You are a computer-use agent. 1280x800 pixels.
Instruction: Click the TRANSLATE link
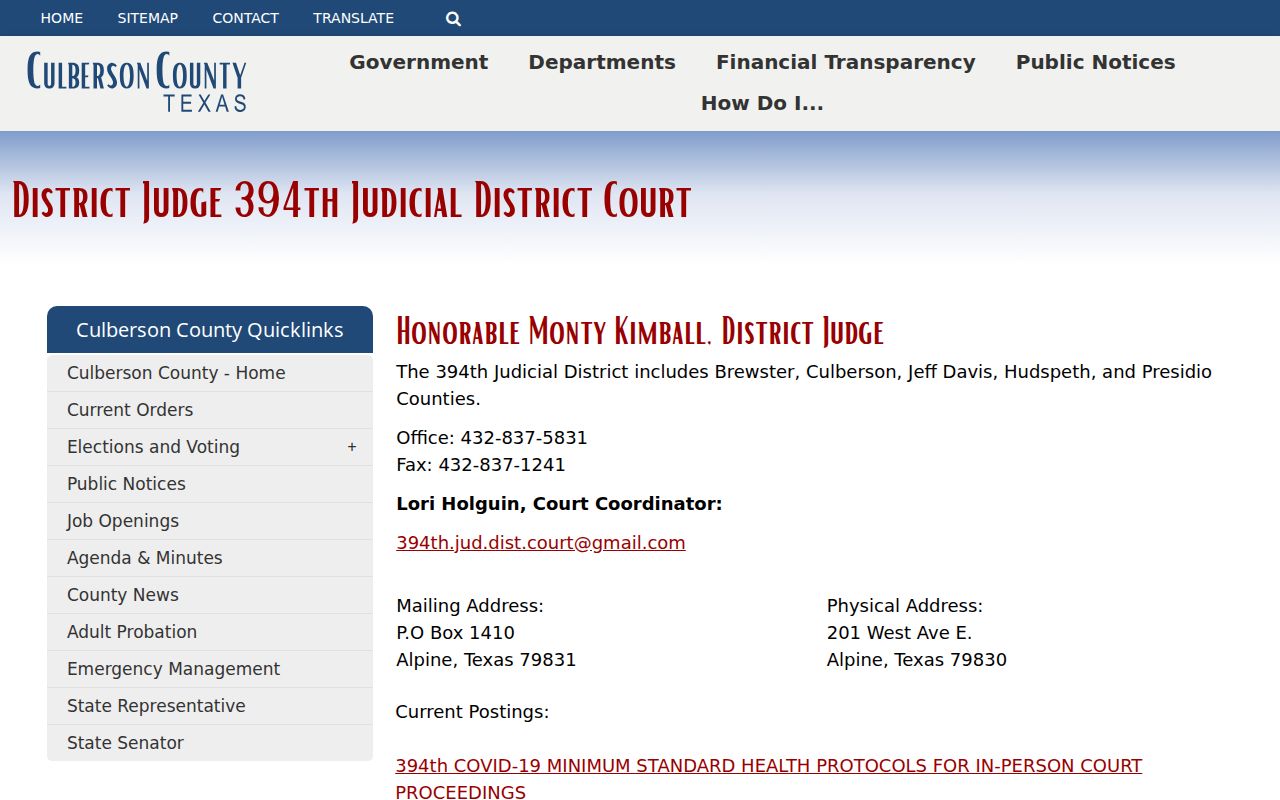click(354, 18)
